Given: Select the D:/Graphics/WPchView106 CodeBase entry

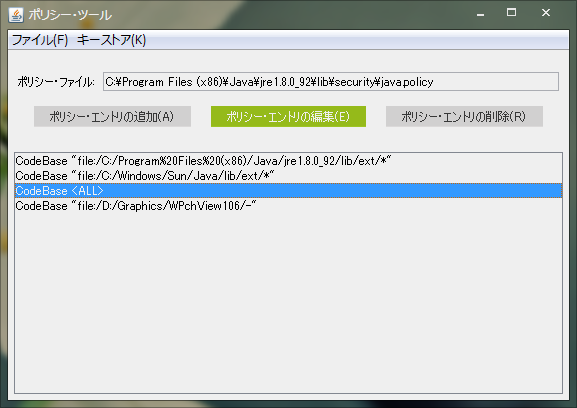Looking at the screenshot, I should coord(288,206).
